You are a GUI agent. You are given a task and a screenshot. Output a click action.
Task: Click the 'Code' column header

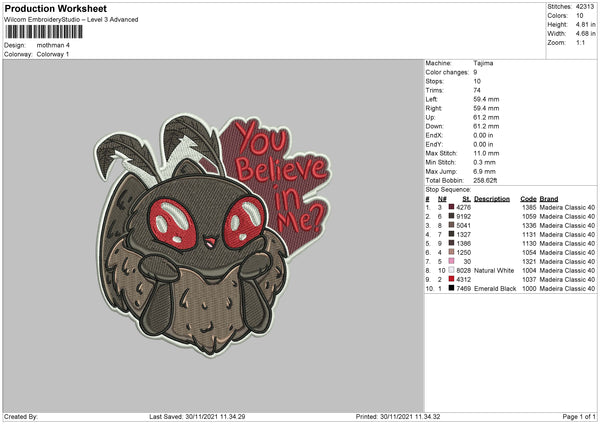click(528, 199)
